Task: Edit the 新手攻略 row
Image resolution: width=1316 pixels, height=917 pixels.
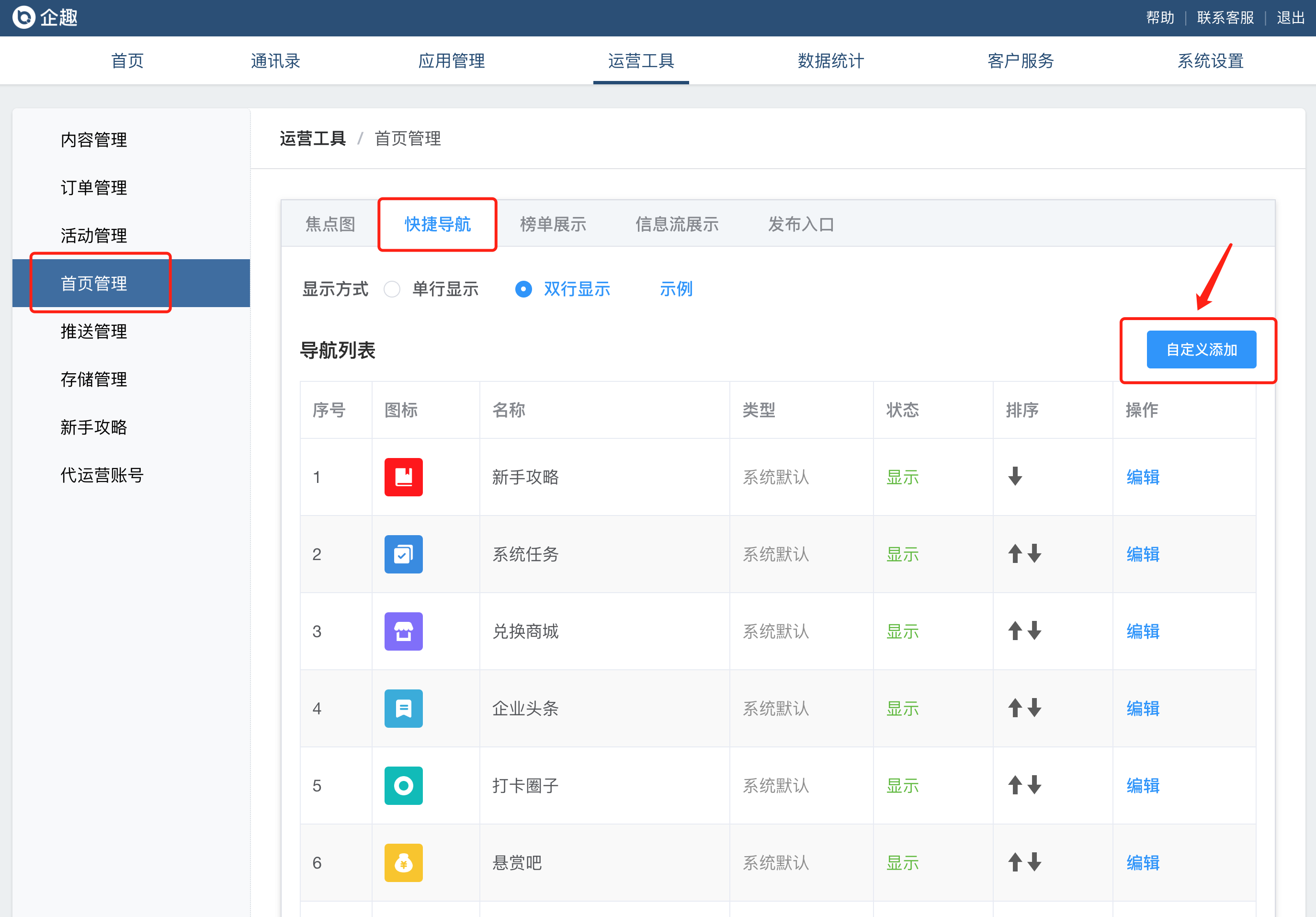Action: 1143,477
